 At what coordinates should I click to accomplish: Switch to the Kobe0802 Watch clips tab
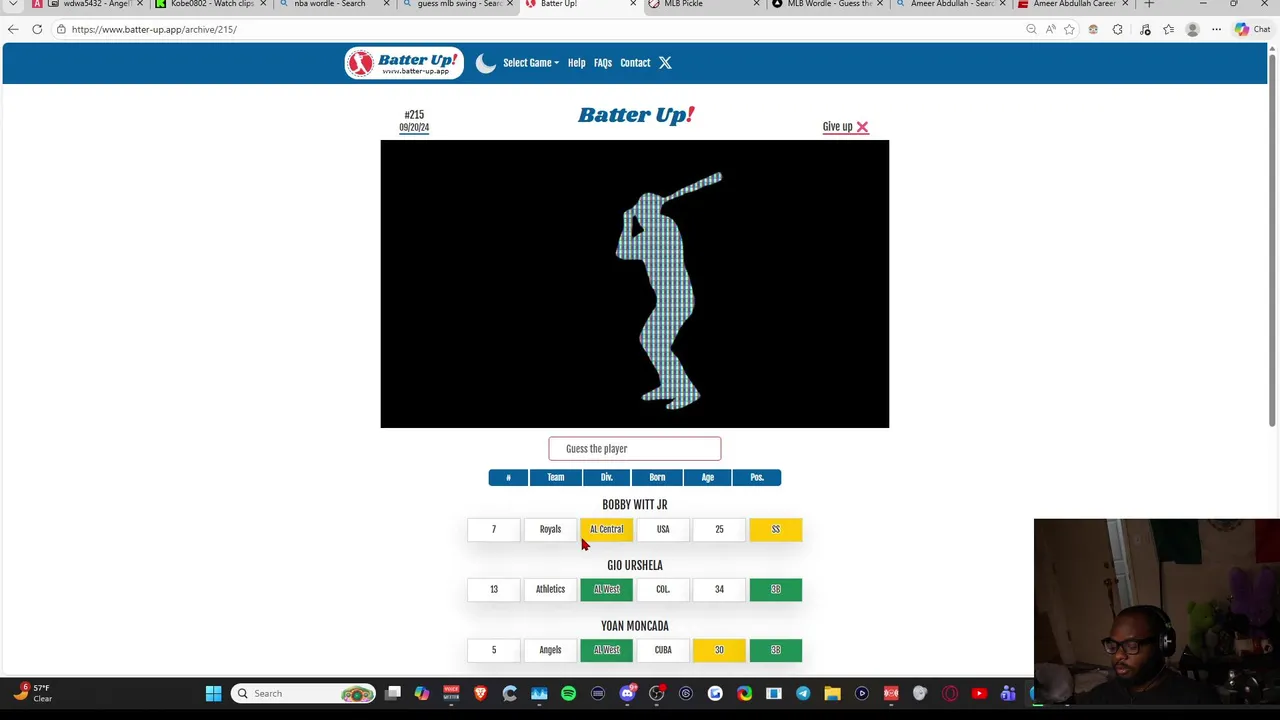211,4
